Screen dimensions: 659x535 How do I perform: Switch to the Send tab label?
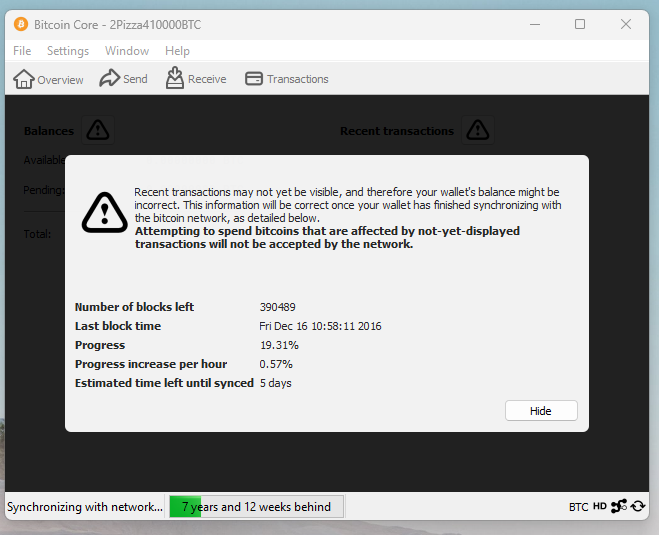(x=135, y=79)
